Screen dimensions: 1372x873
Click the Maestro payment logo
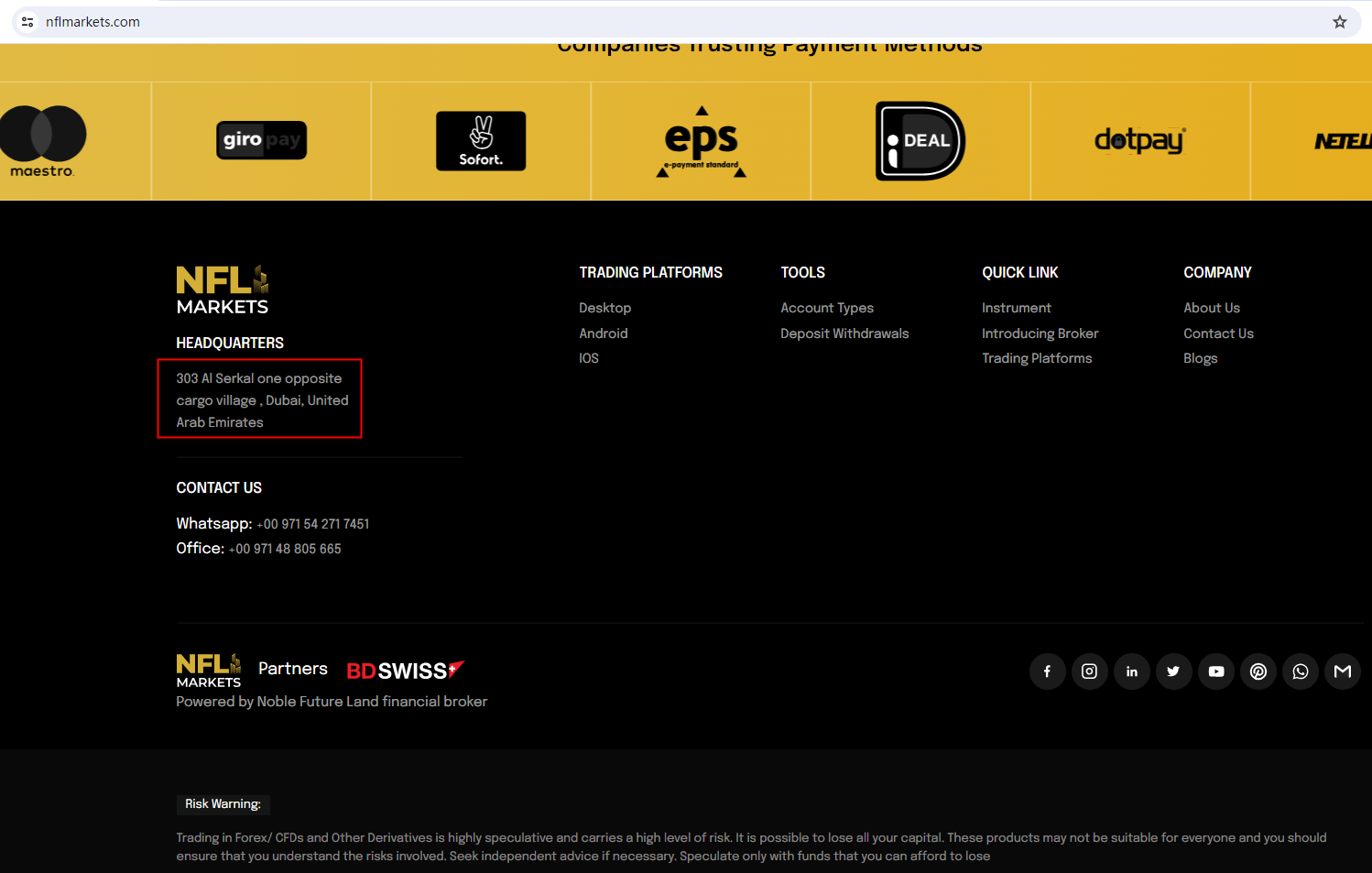tap(43, 141)
